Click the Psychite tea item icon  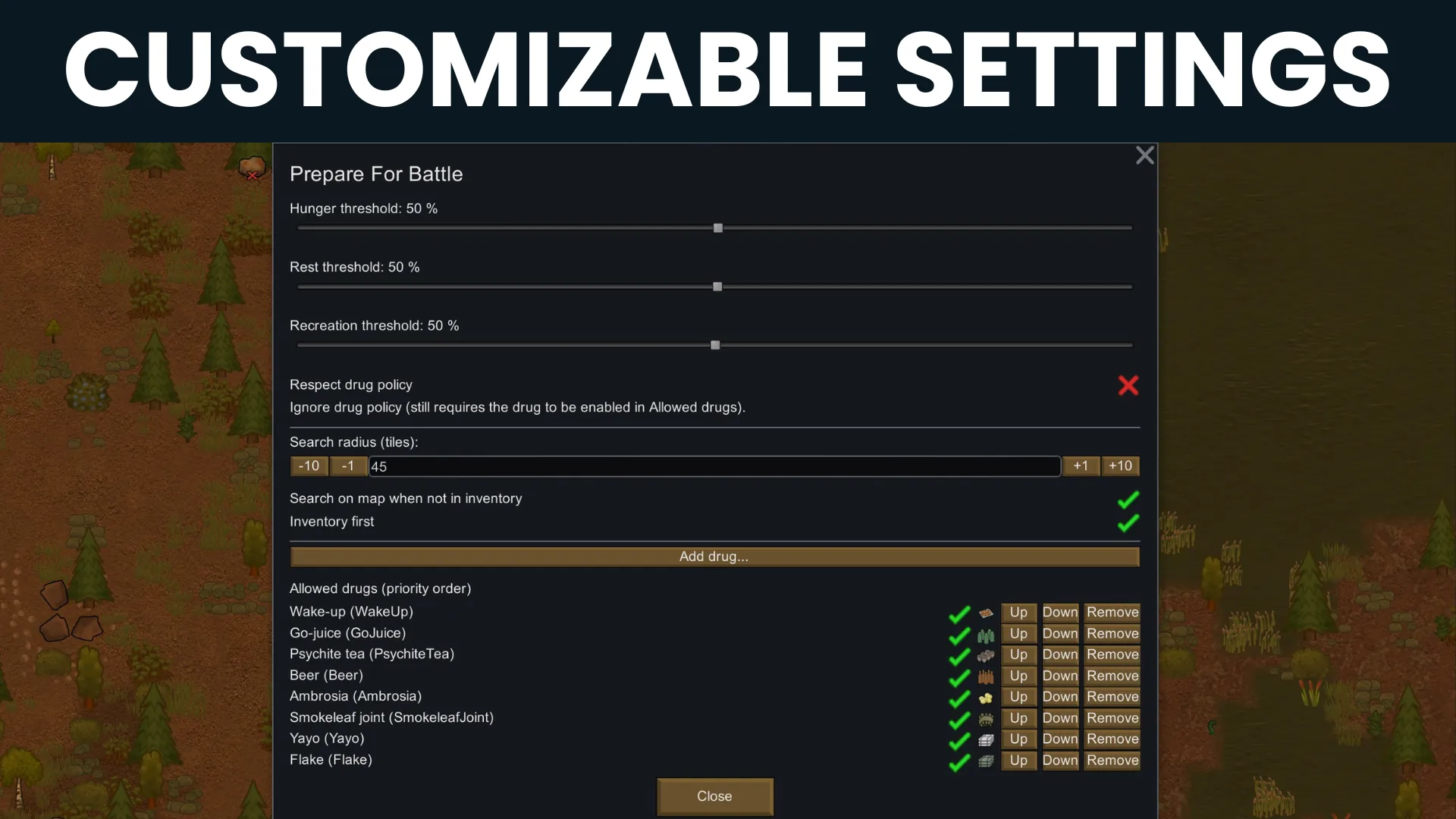[986, 655]
